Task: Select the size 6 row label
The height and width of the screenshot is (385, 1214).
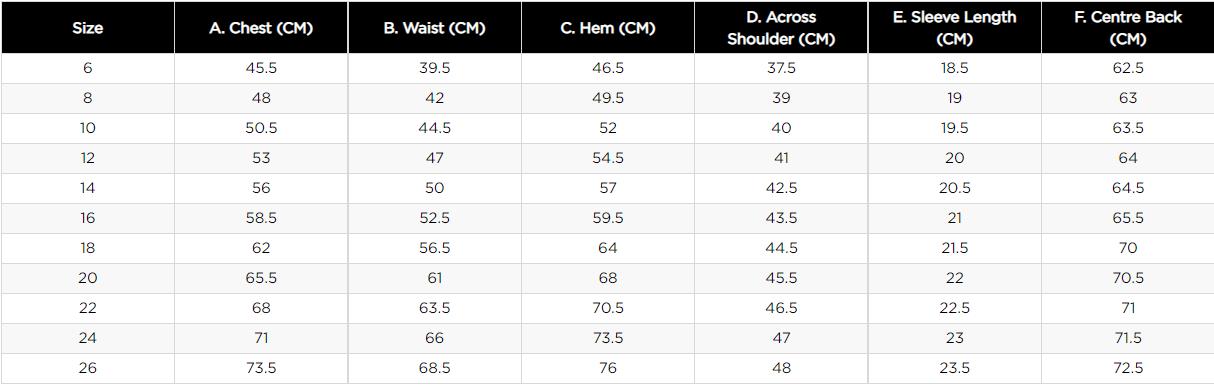Action: click(x=87, y=68)
